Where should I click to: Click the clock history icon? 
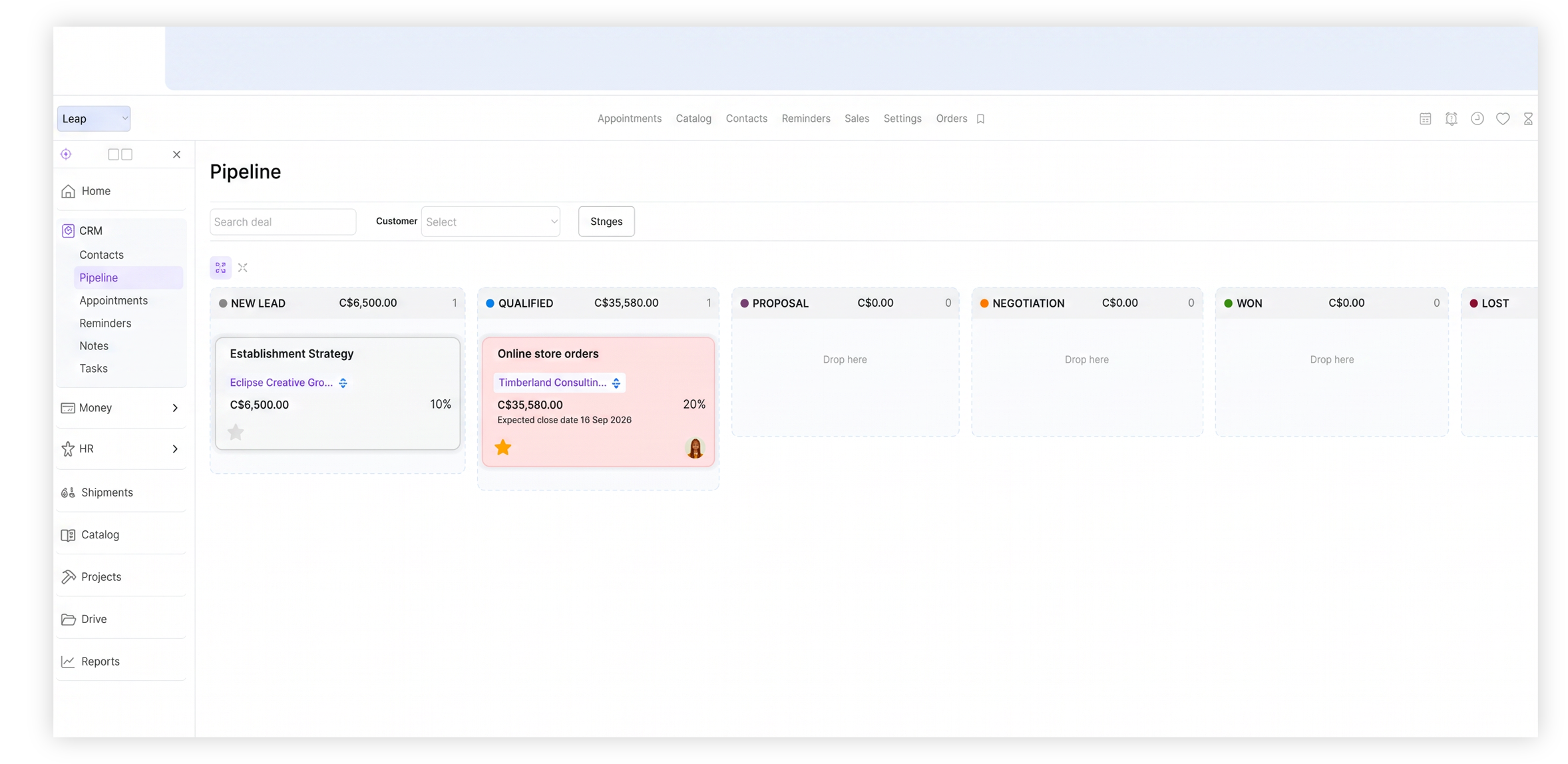[1477, 118]
